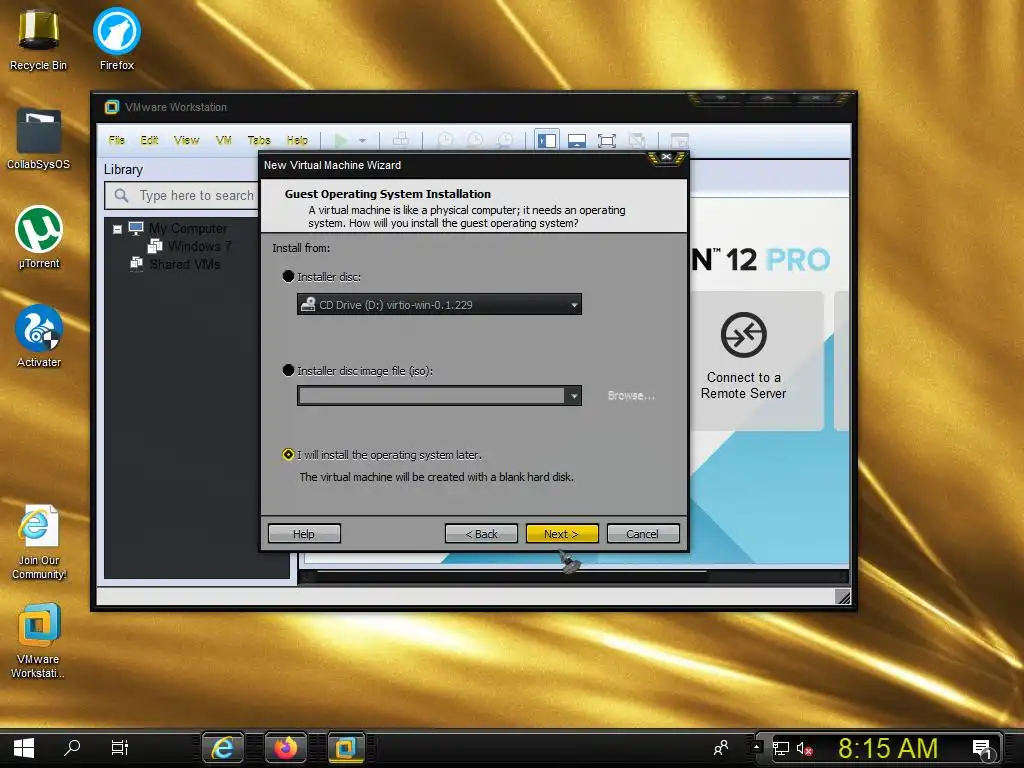
Task: Open the iso file path dropdown arrow
Action: pos(573,396)
